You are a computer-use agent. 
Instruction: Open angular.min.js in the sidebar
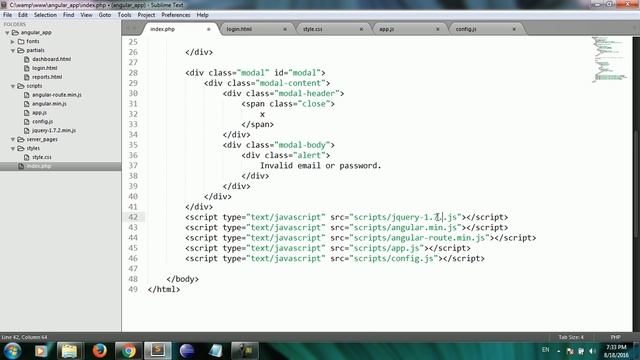point(49,104)
